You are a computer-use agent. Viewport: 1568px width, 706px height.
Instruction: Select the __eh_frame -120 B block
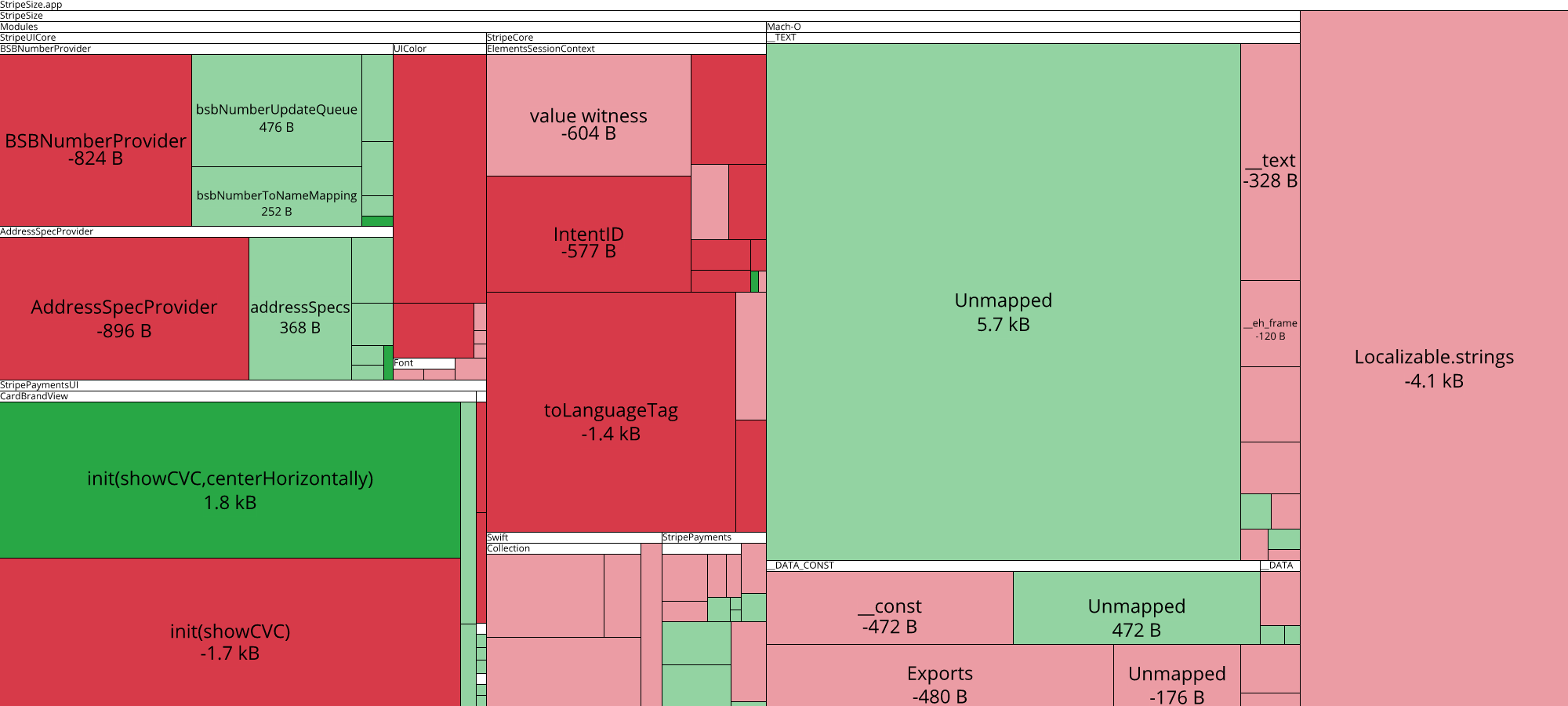click(1270, 324)
